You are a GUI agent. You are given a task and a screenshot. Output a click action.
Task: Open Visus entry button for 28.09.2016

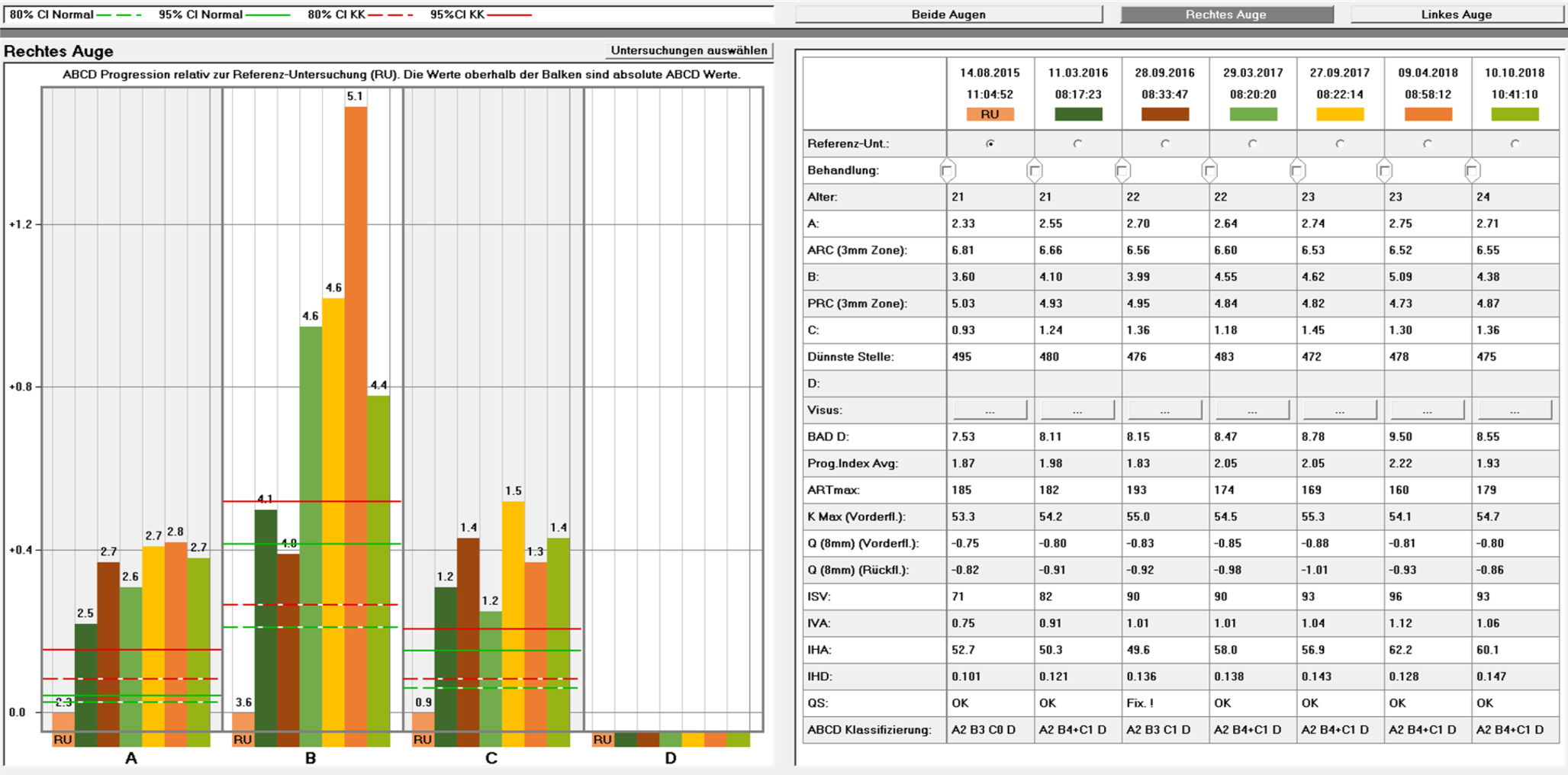(1164, 410)
